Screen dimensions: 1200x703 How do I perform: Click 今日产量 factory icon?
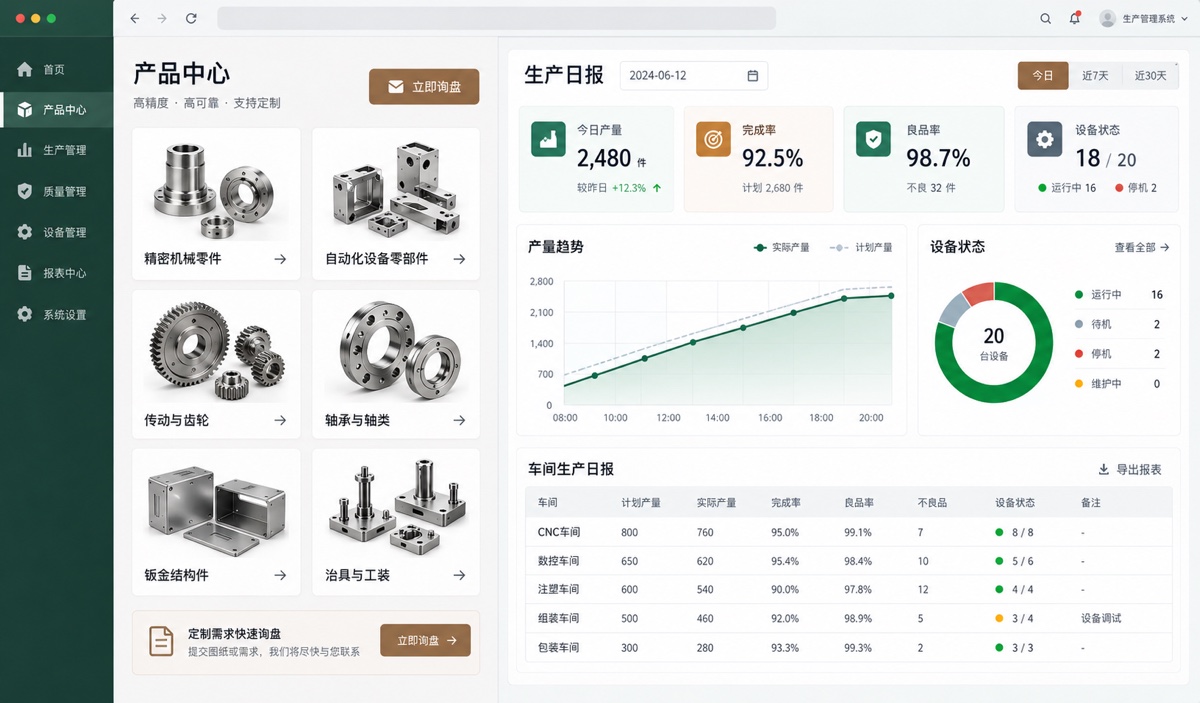point(548,139)
